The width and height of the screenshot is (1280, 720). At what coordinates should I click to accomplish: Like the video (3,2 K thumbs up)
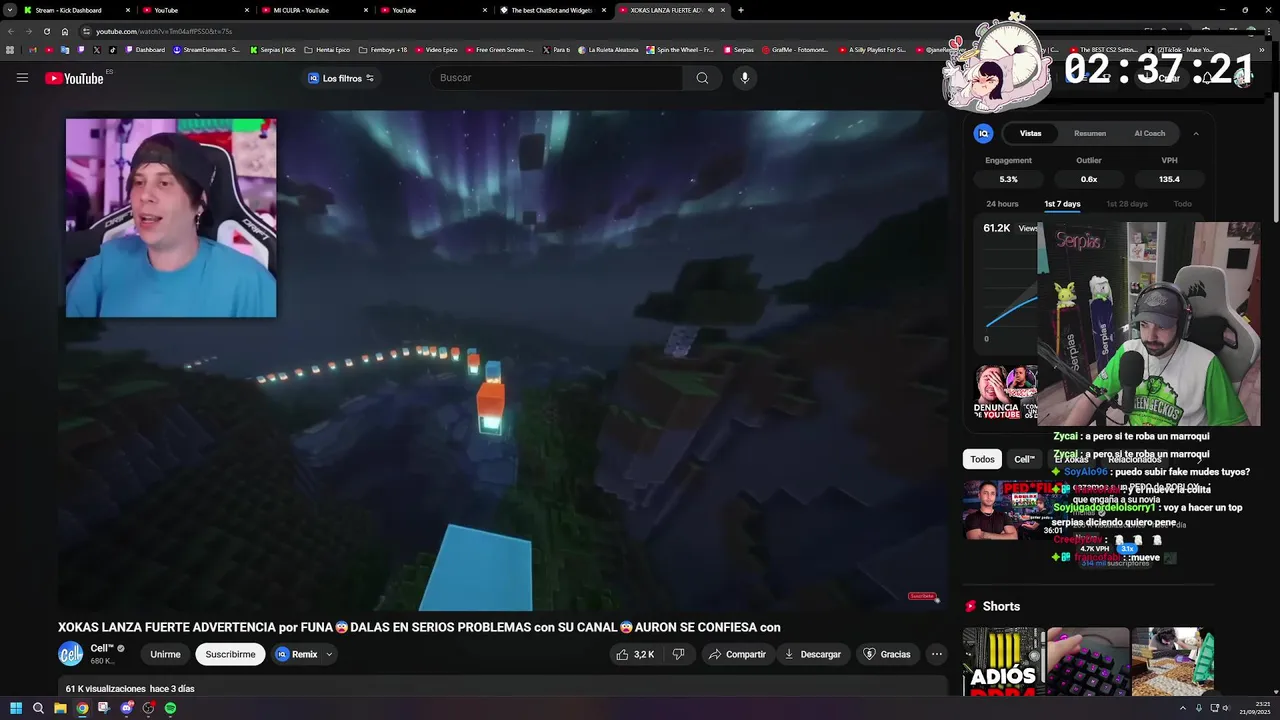click(635, 654)
